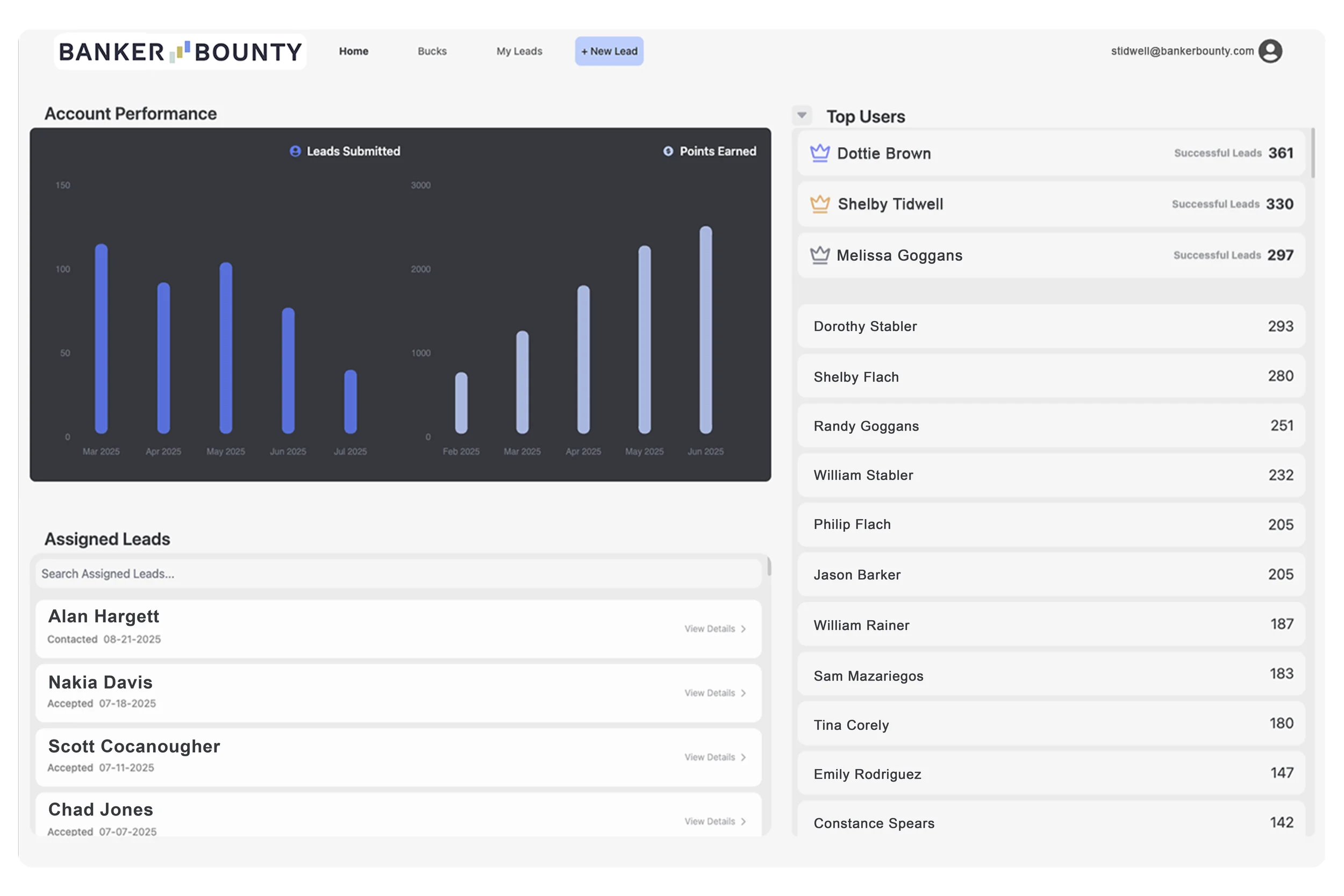The image size is (1344, 896).
Task: Click the Top Users list scrollbar
Action: tap(1313, 154)
